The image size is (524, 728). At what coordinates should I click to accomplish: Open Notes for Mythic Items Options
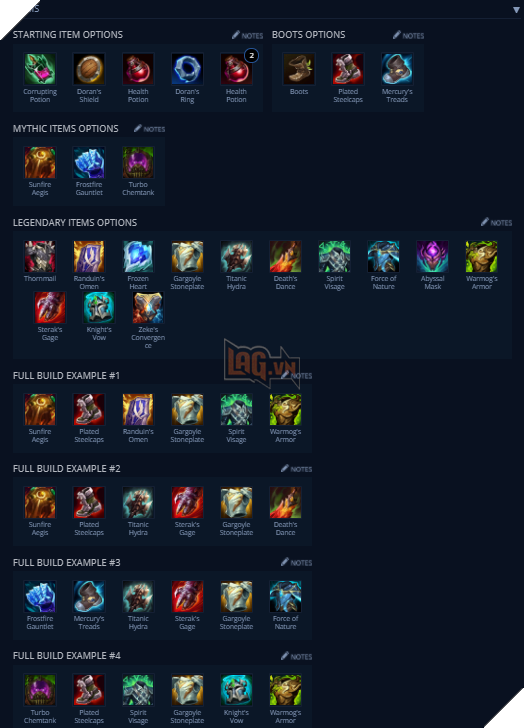point(149,129)
